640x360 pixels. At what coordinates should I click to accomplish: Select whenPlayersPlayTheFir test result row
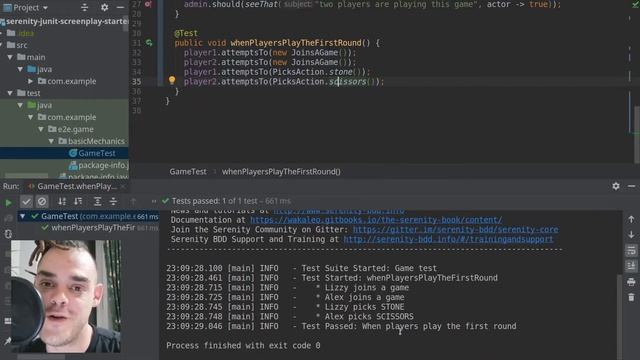[93, 228]
